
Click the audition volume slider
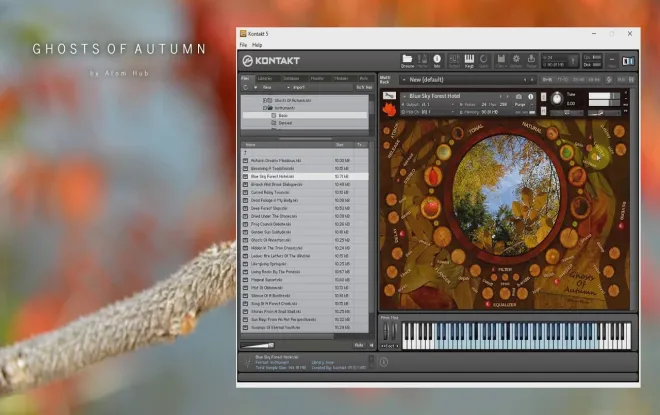(258, 346)
